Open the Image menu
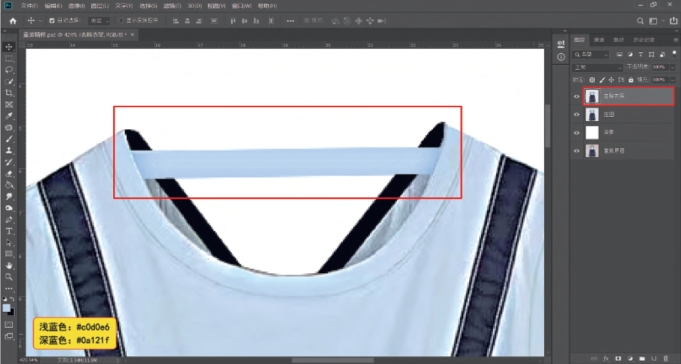The width and height of the screenshot is (681, 364). [x=77, y=6]
